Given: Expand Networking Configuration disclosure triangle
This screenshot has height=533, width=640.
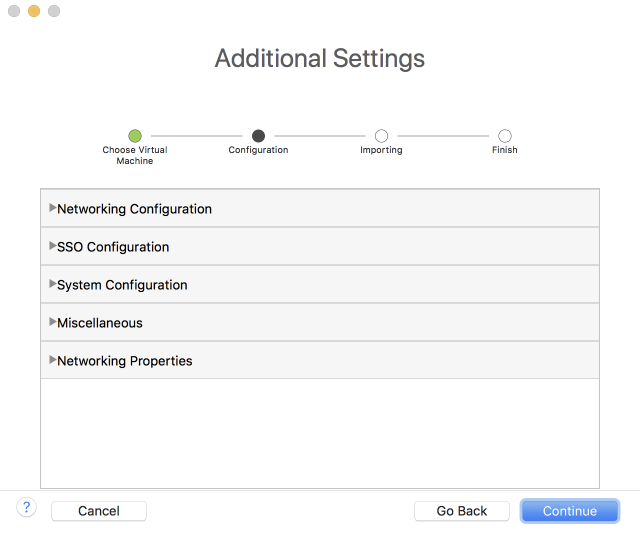Looking at the screenshot, I should point(52,208).
